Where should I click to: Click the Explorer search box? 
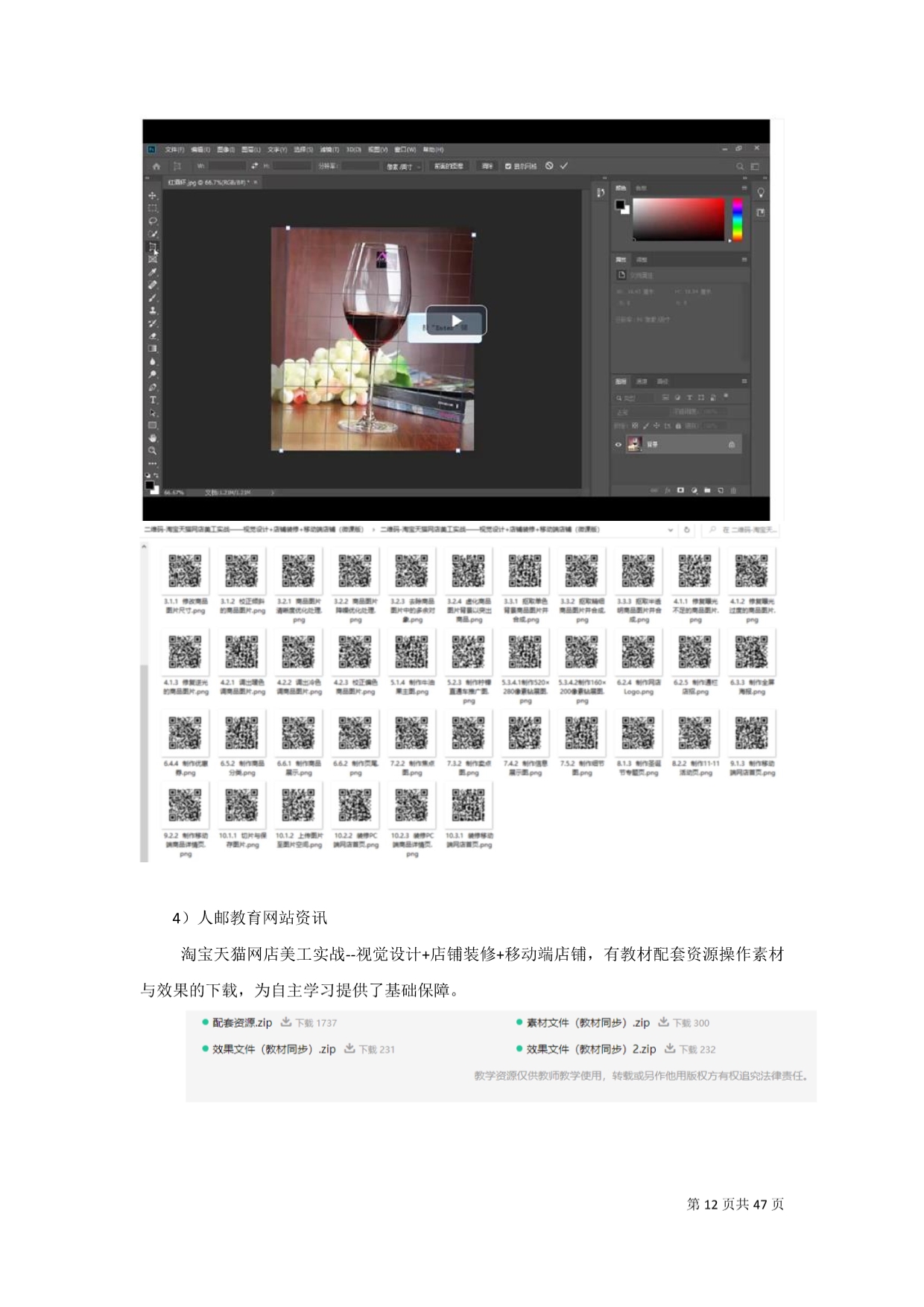point(741,530)
